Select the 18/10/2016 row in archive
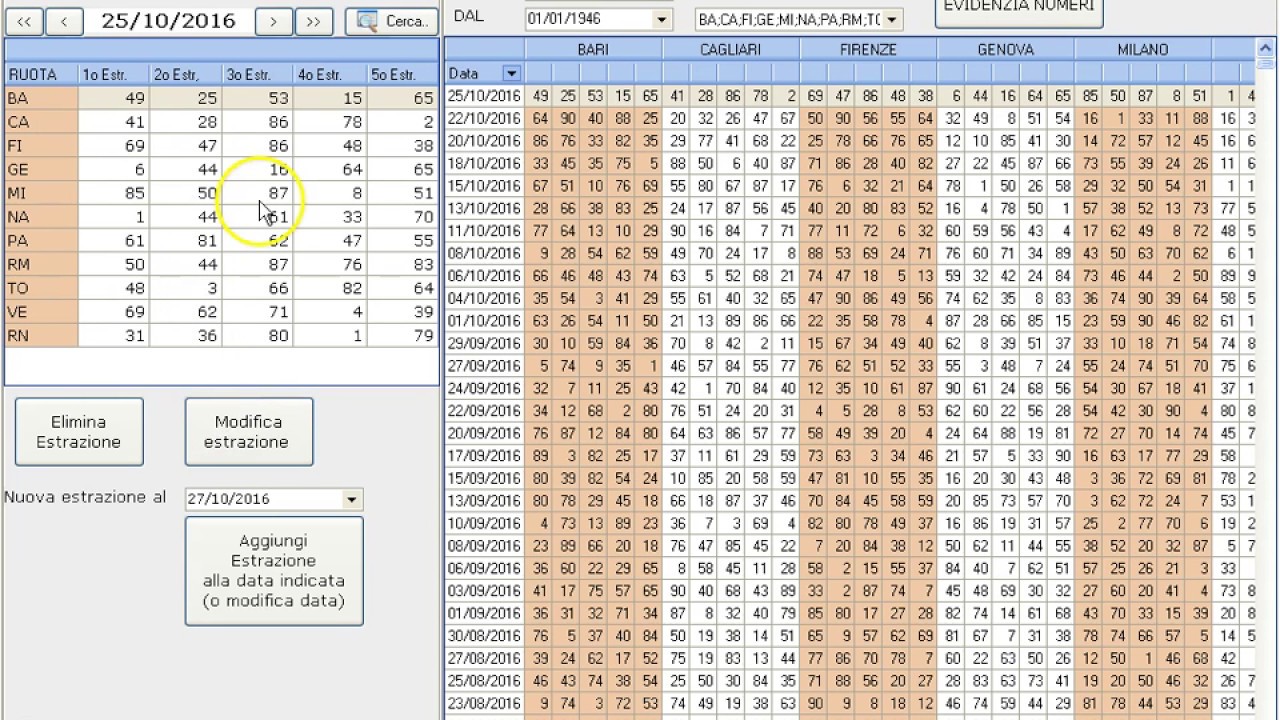1280x720 pixels. click(x=850, y=163)
